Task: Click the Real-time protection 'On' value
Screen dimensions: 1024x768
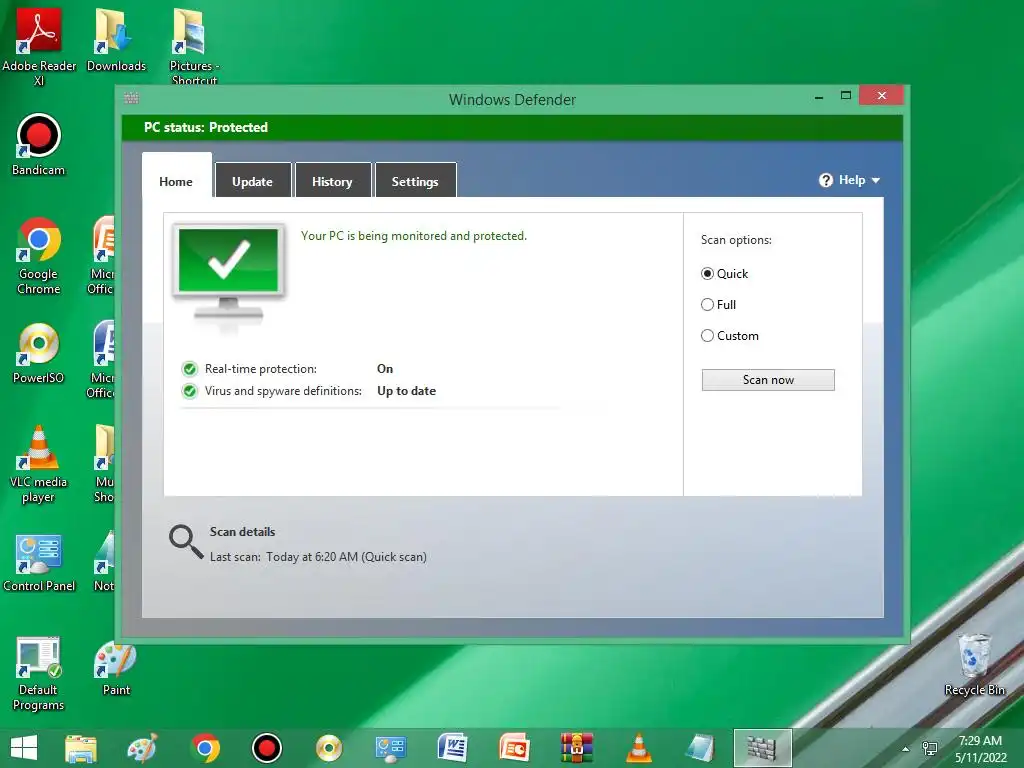Action: point(385,369)
